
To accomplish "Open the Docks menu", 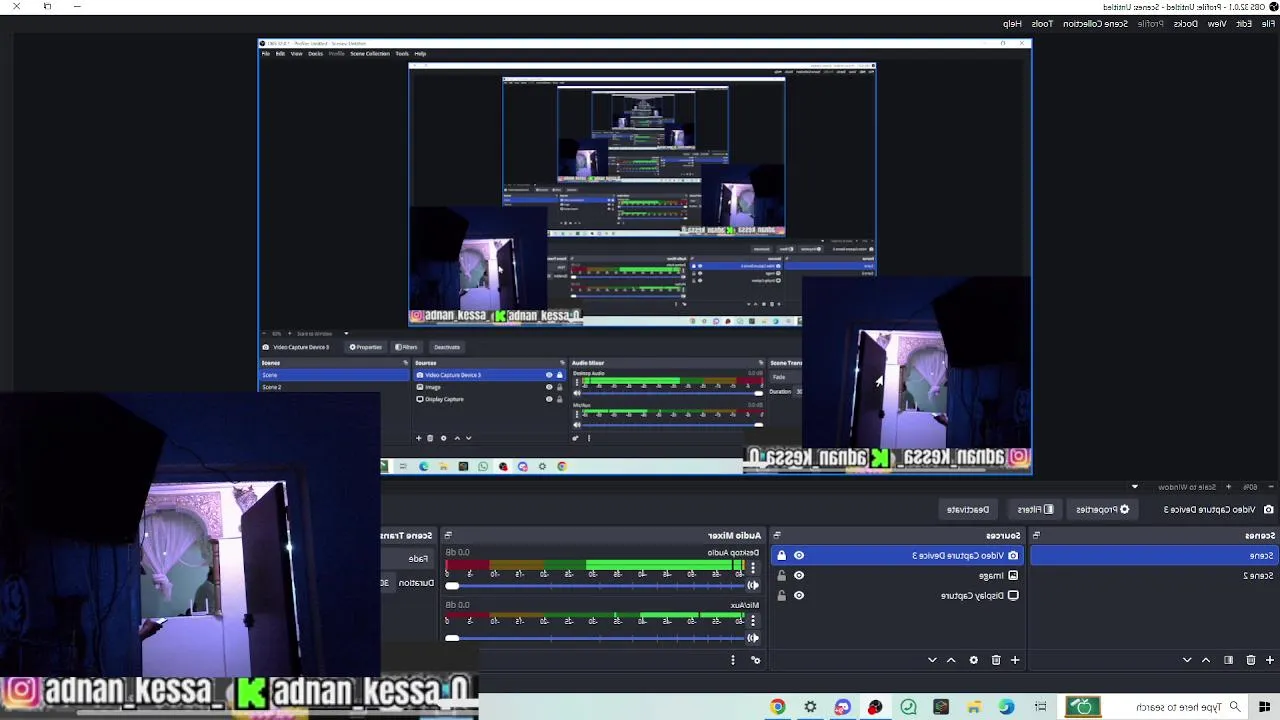I will [1186, 23].
